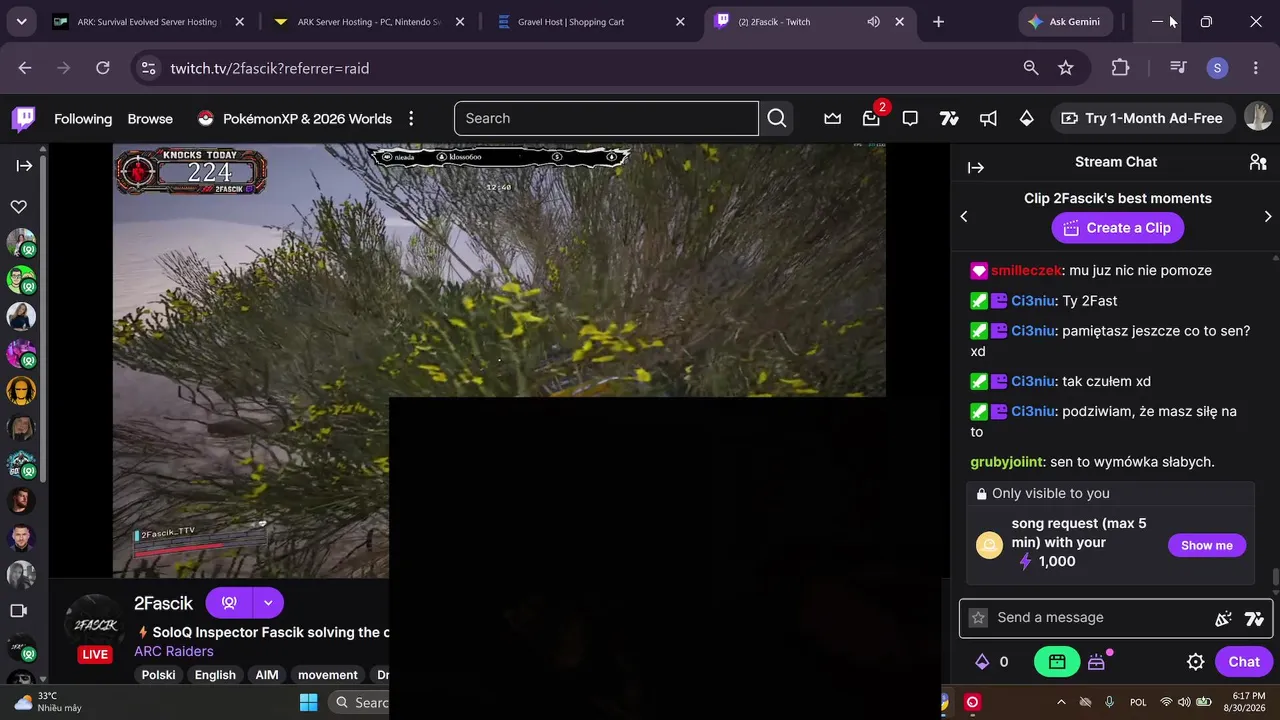Click the movement stream tag
This screenshot has width=1280, height=720.
[328, 675]
